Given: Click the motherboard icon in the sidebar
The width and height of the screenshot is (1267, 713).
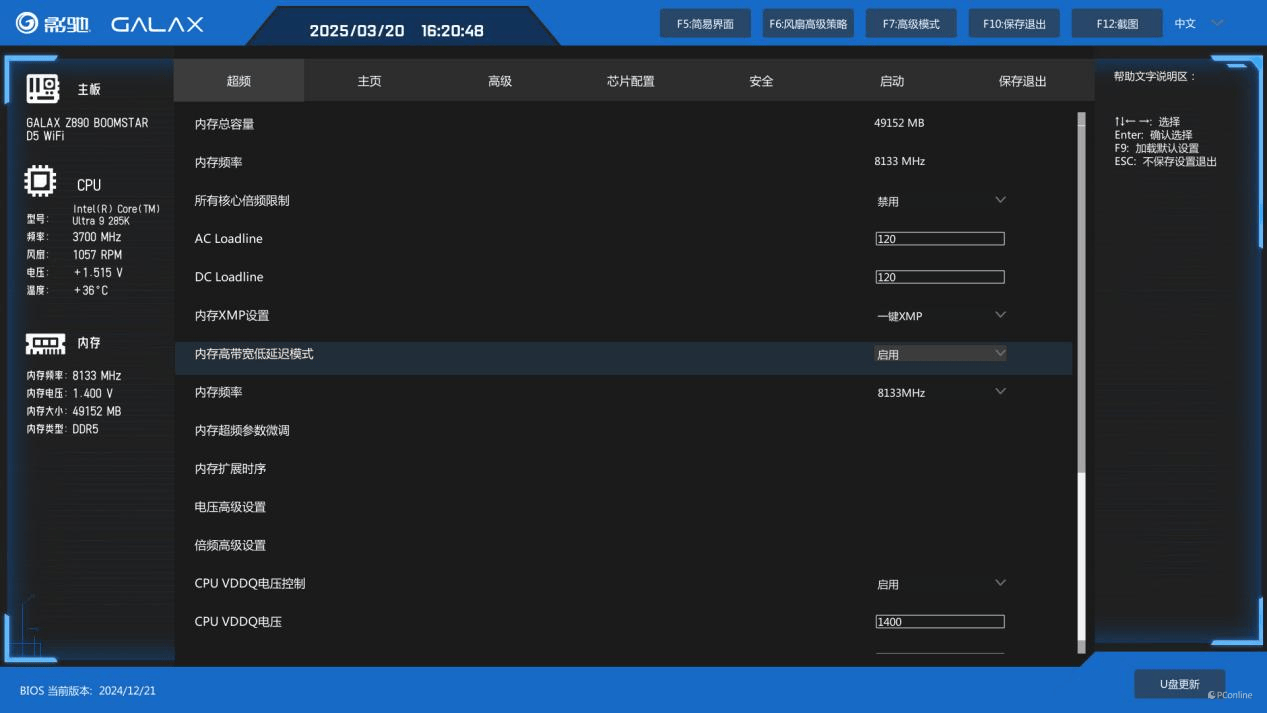Looking at the screenshot, I should click(43, 89).
